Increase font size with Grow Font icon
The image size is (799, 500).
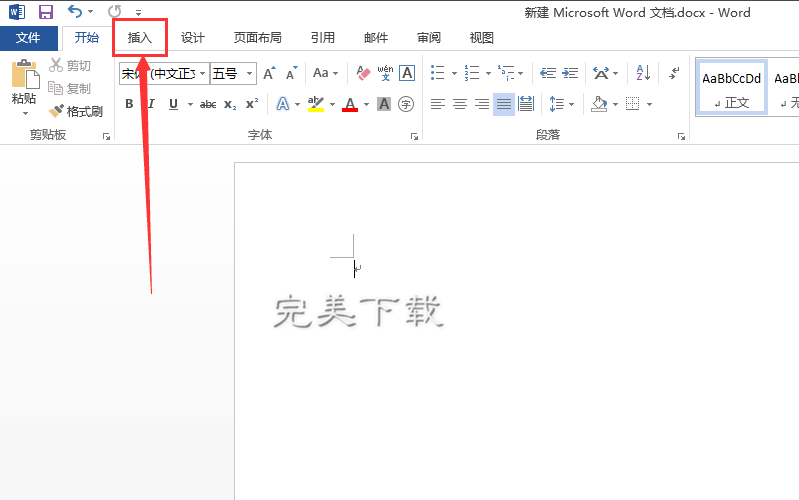click(x=270, y=73)
